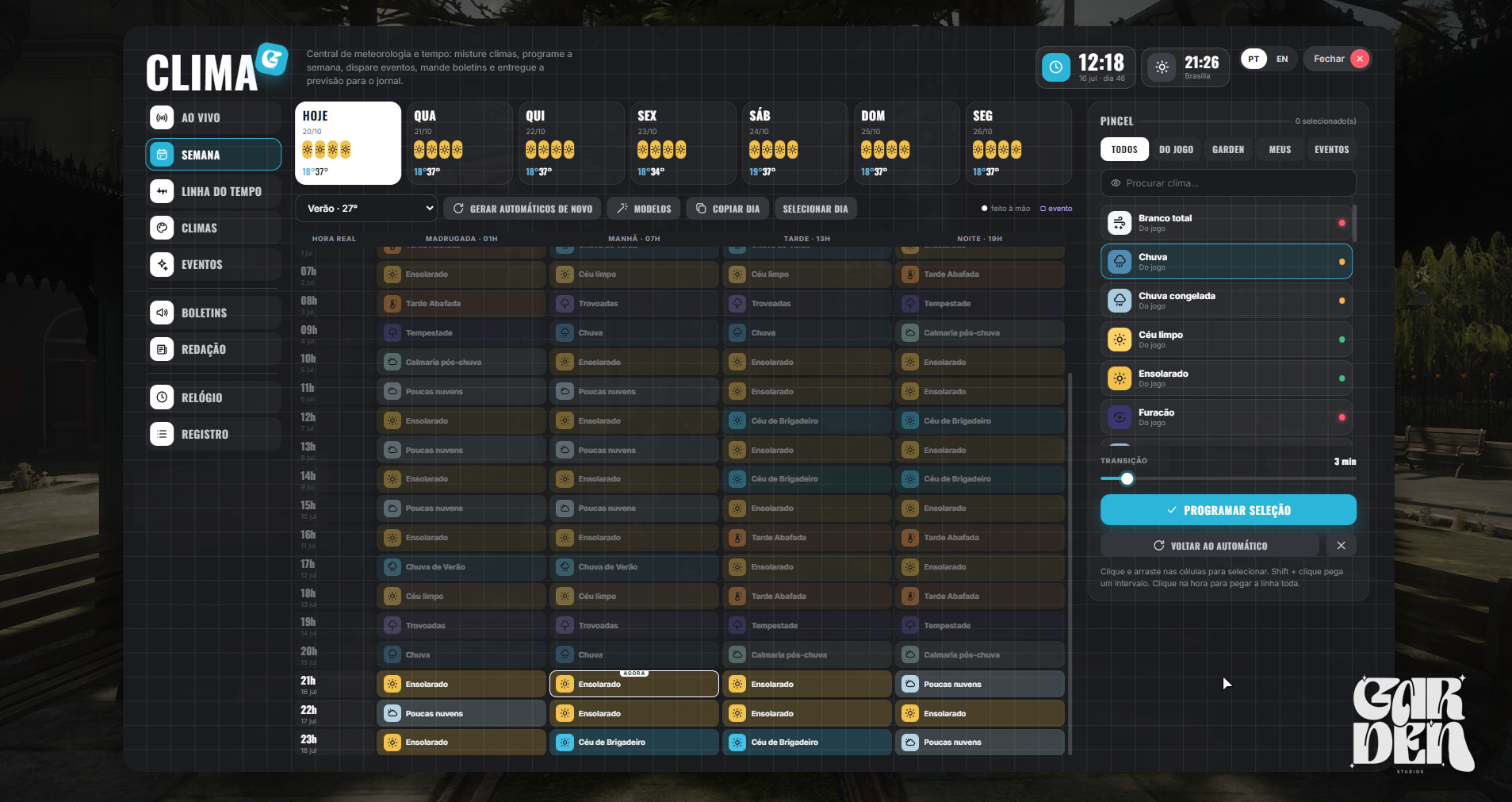Select the Ensolarado weather brush
Screen dimensions: 1512x802
point(1227,378)
